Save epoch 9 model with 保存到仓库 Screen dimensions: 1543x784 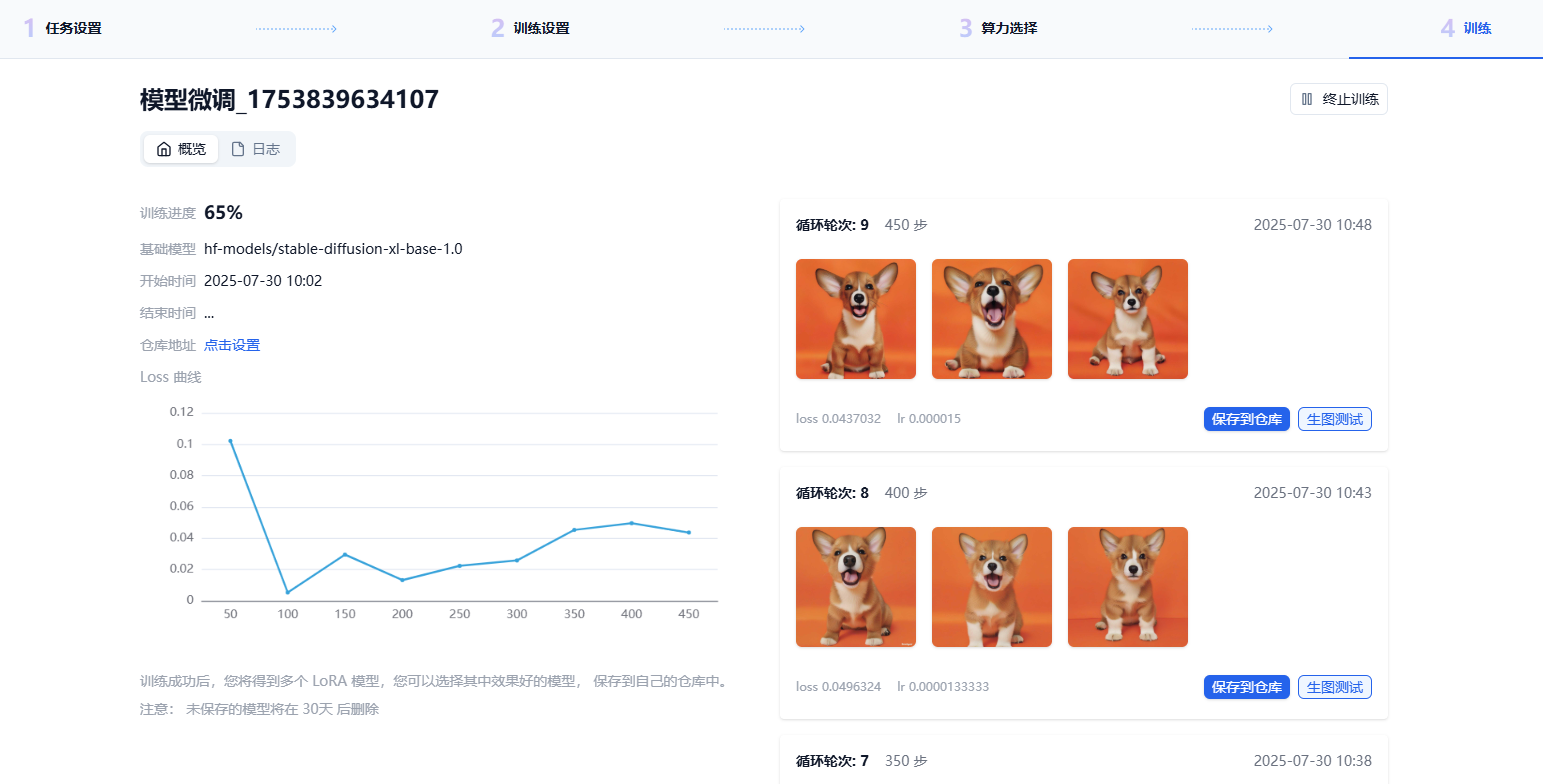coord(1247,419)
